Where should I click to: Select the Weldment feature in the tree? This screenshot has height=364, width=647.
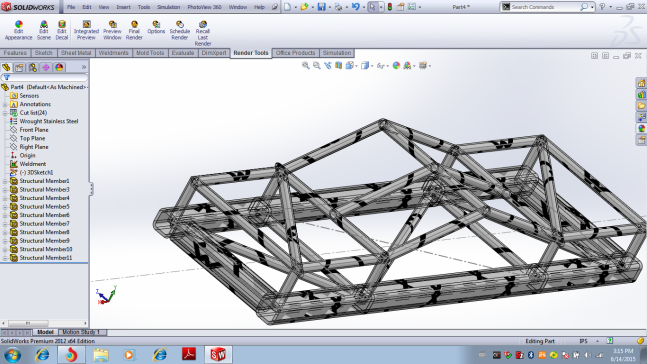[33, 164]
